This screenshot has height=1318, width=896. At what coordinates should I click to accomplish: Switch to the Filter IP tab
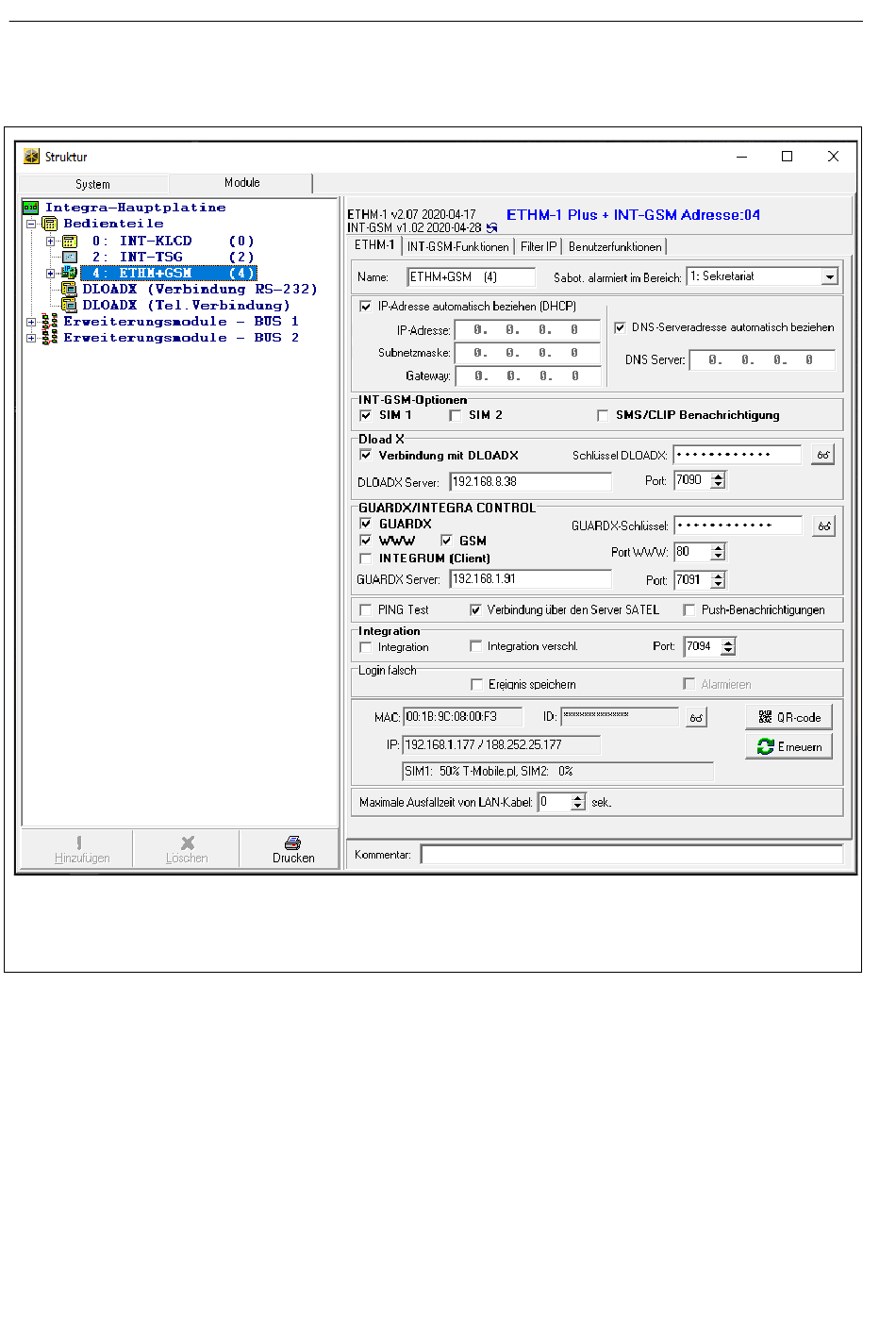(x=539, y=247)
